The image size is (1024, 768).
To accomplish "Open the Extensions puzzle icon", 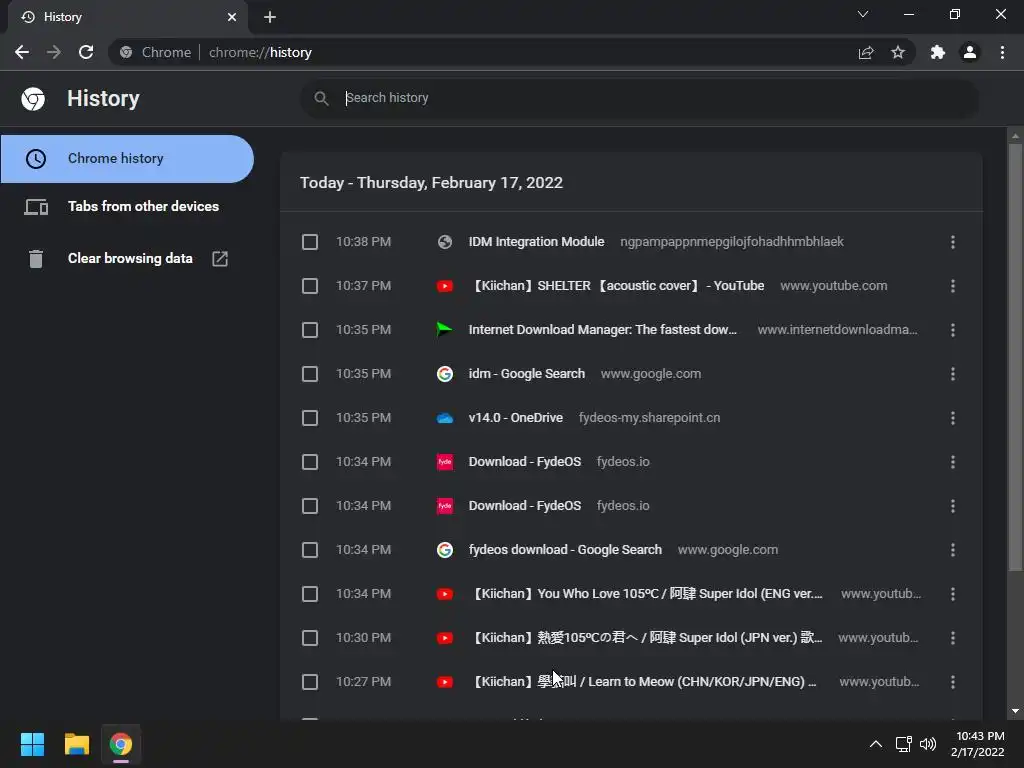I will pyautogui.click(x=938, y=52).
